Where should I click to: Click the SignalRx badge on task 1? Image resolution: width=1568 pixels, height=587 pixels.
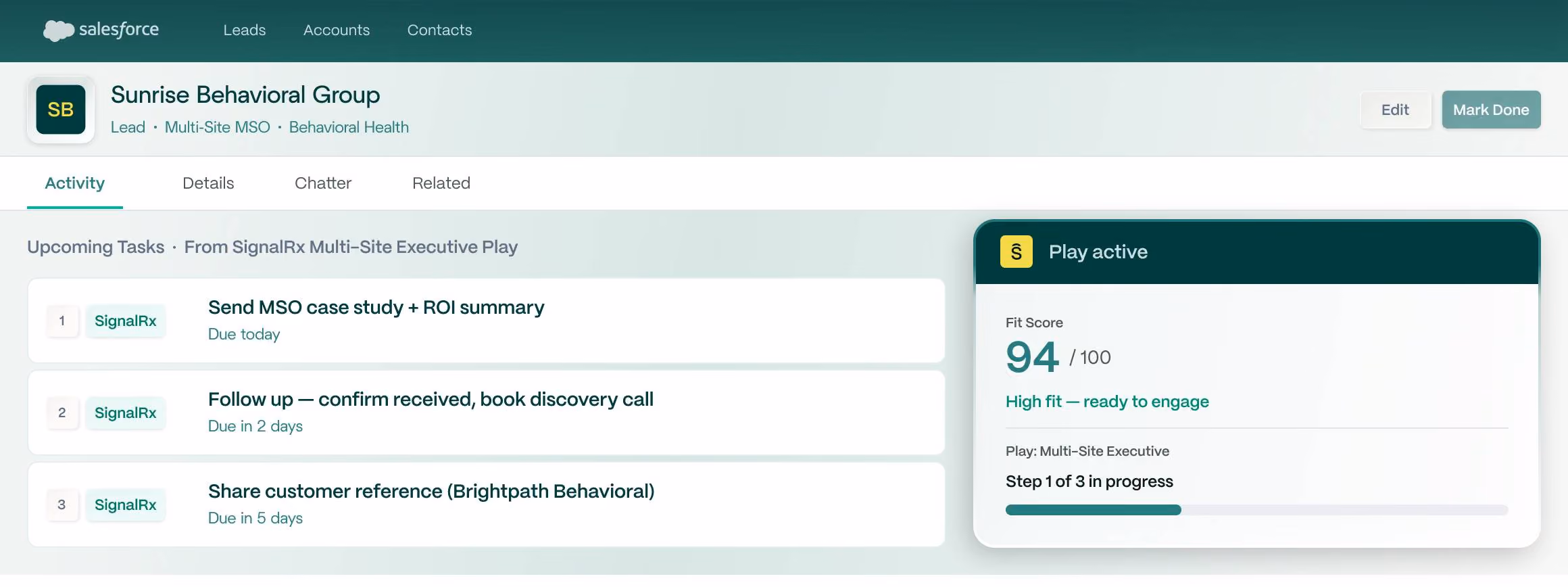tap(126, 321)
